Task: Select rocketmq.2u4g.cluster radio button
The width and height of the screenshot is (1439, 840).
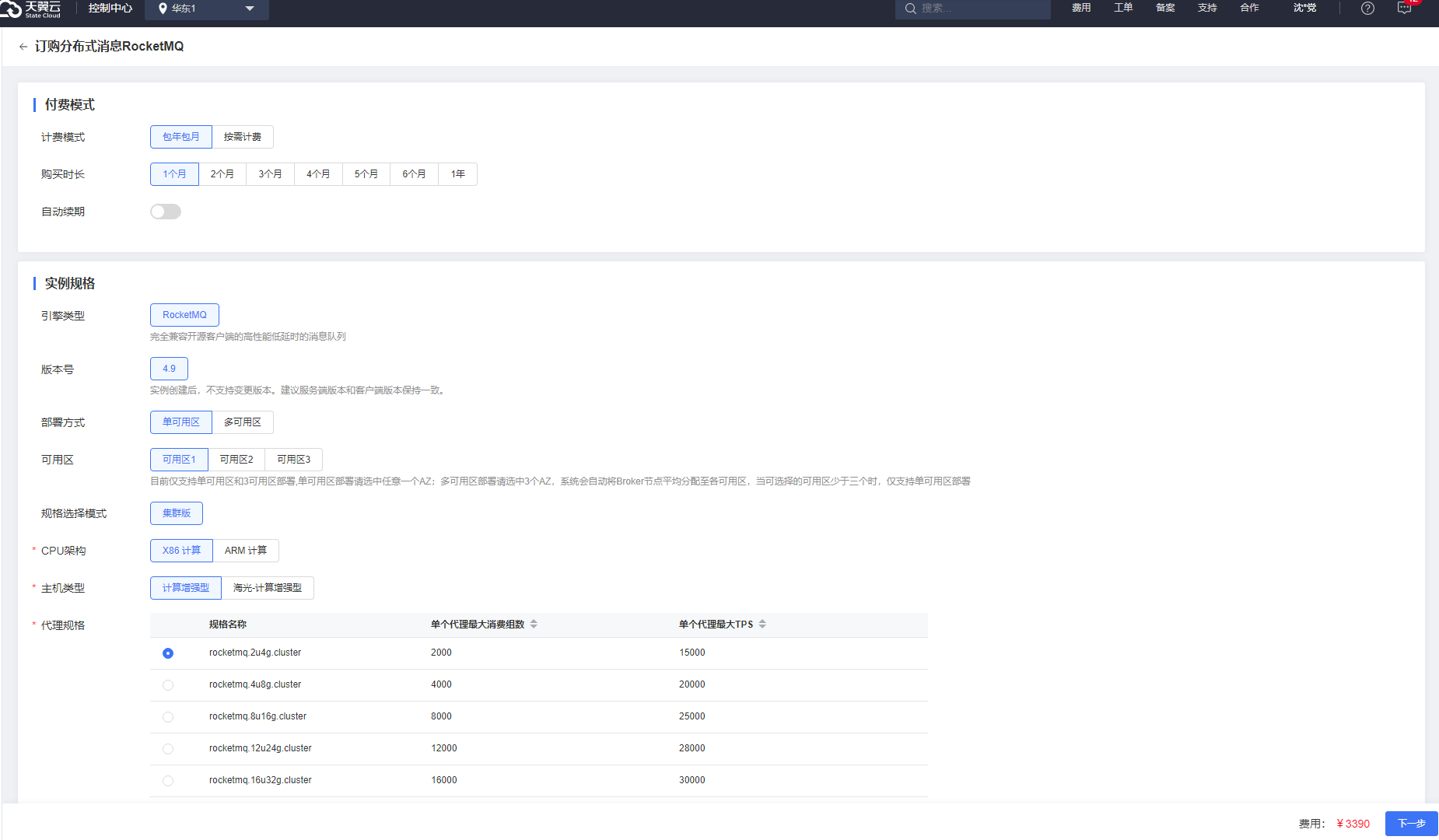Action: [x=168, y=653]
